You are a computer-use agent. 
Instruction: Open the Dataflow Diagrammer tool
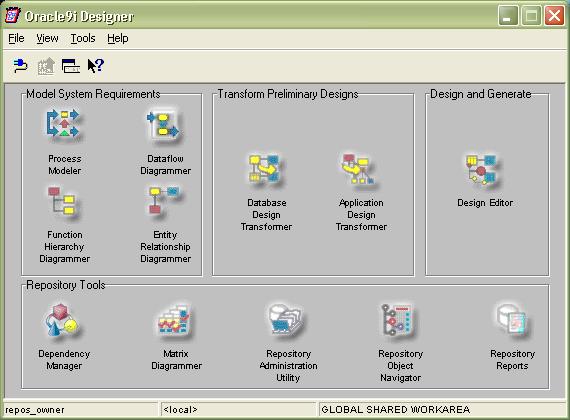click(x=163, y=126)
